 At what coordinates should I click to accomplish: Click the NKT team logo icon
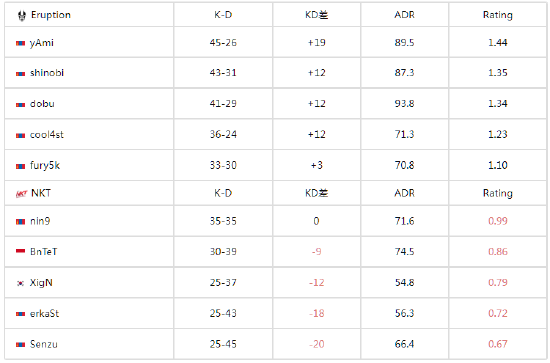(x=21, y=194)
